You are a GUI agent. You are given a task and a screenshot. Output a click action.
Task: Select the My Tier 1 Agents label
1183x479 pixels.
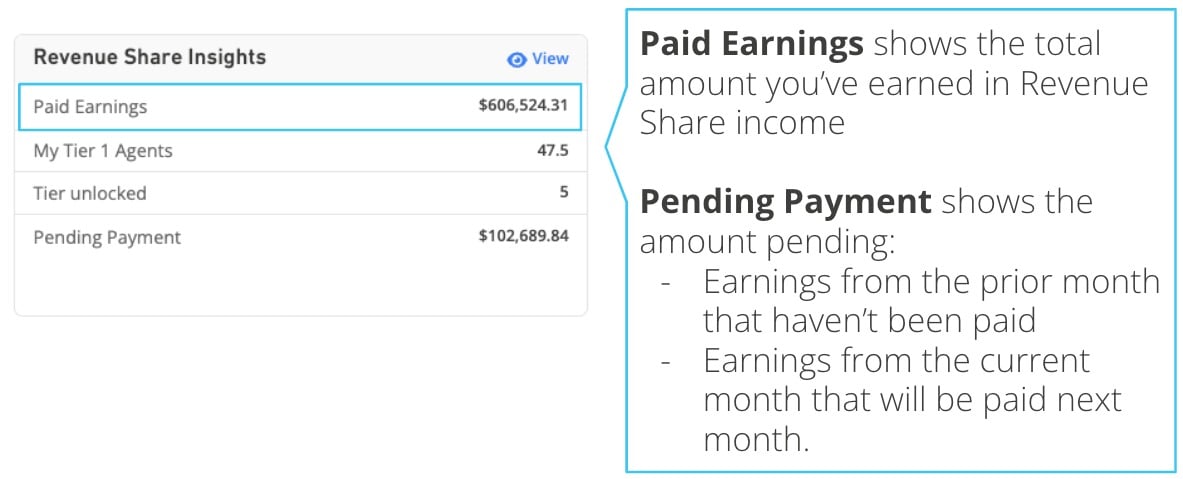103,151
